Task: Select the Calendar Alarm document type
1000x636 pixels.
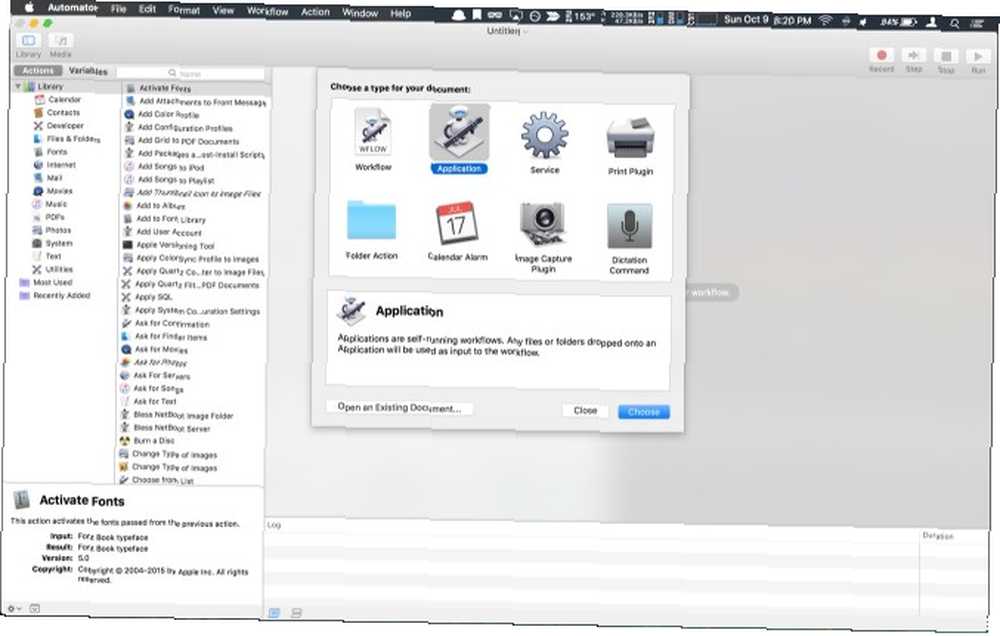Action: (457, 232)
